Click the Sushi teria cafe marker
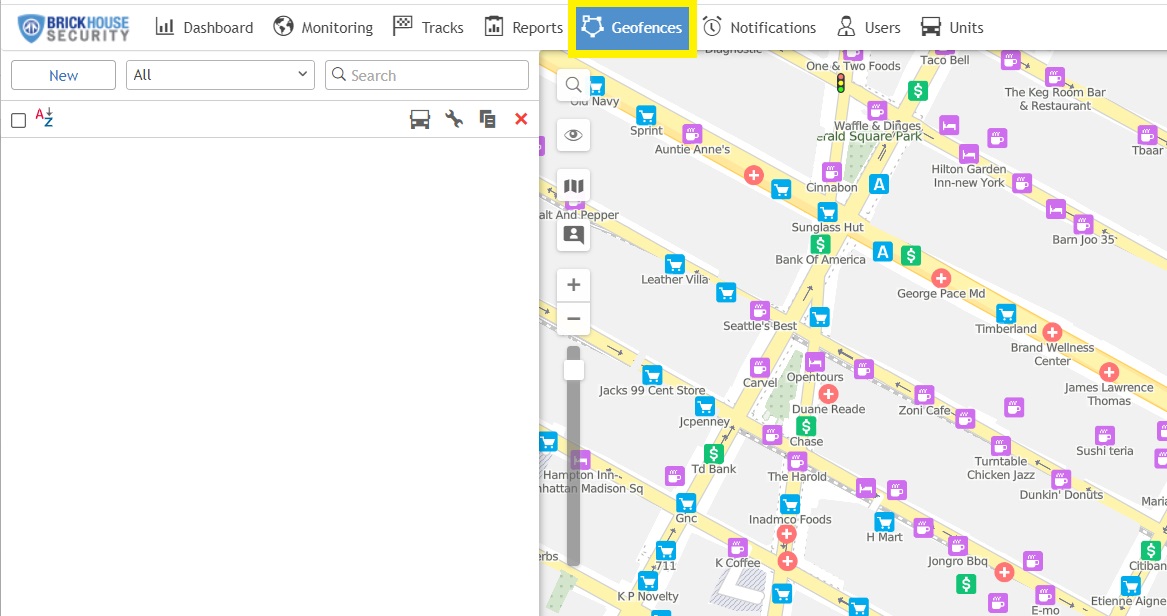 (1104, 435)
